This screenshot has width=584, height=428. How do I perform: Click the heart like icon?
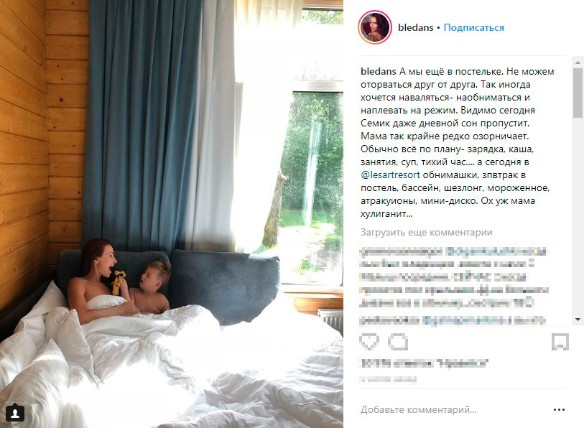(x=369, y=342)
